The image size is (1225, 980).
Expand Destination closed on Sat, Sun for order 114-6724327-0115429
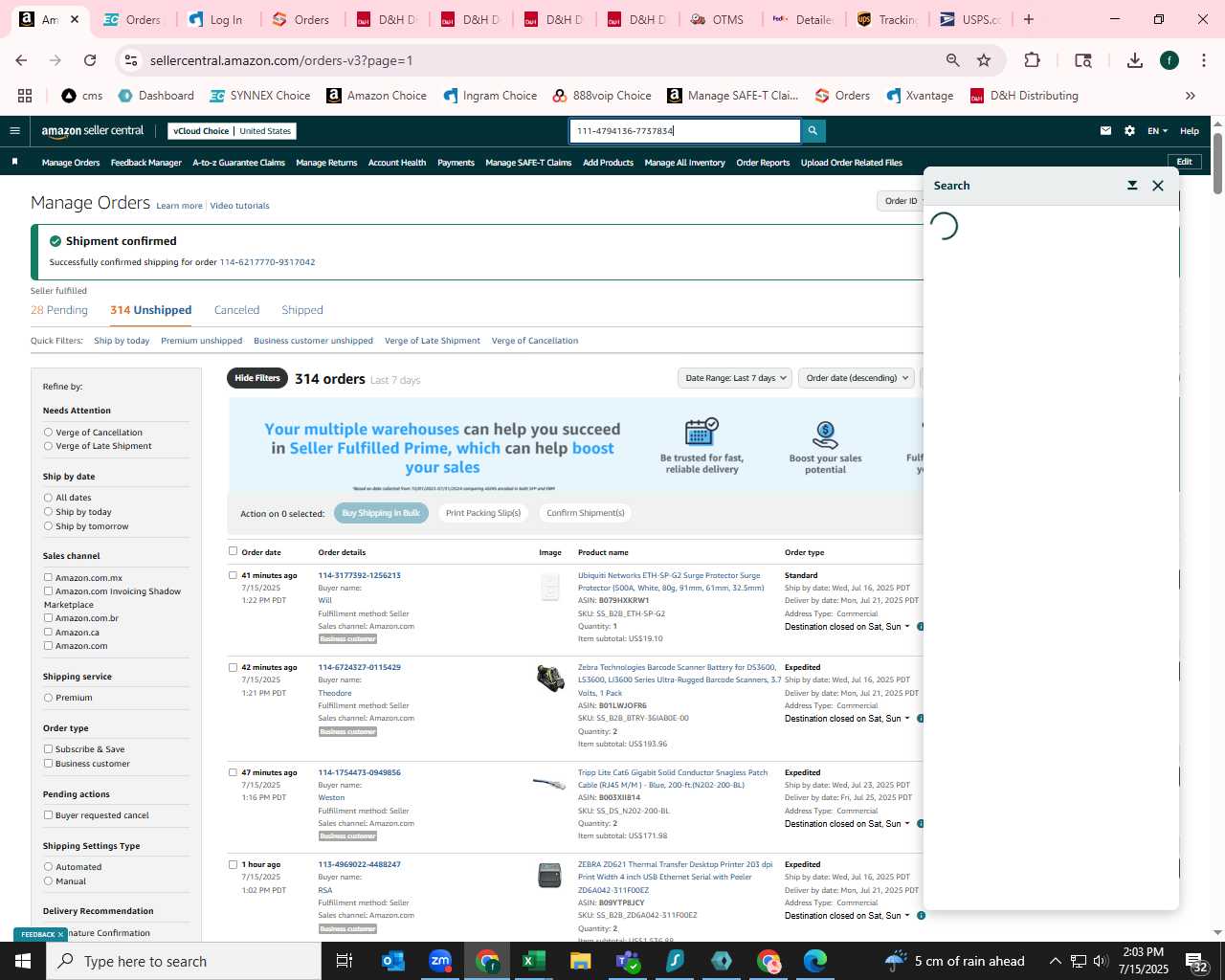pyautogui.click(x=847, y=719)
